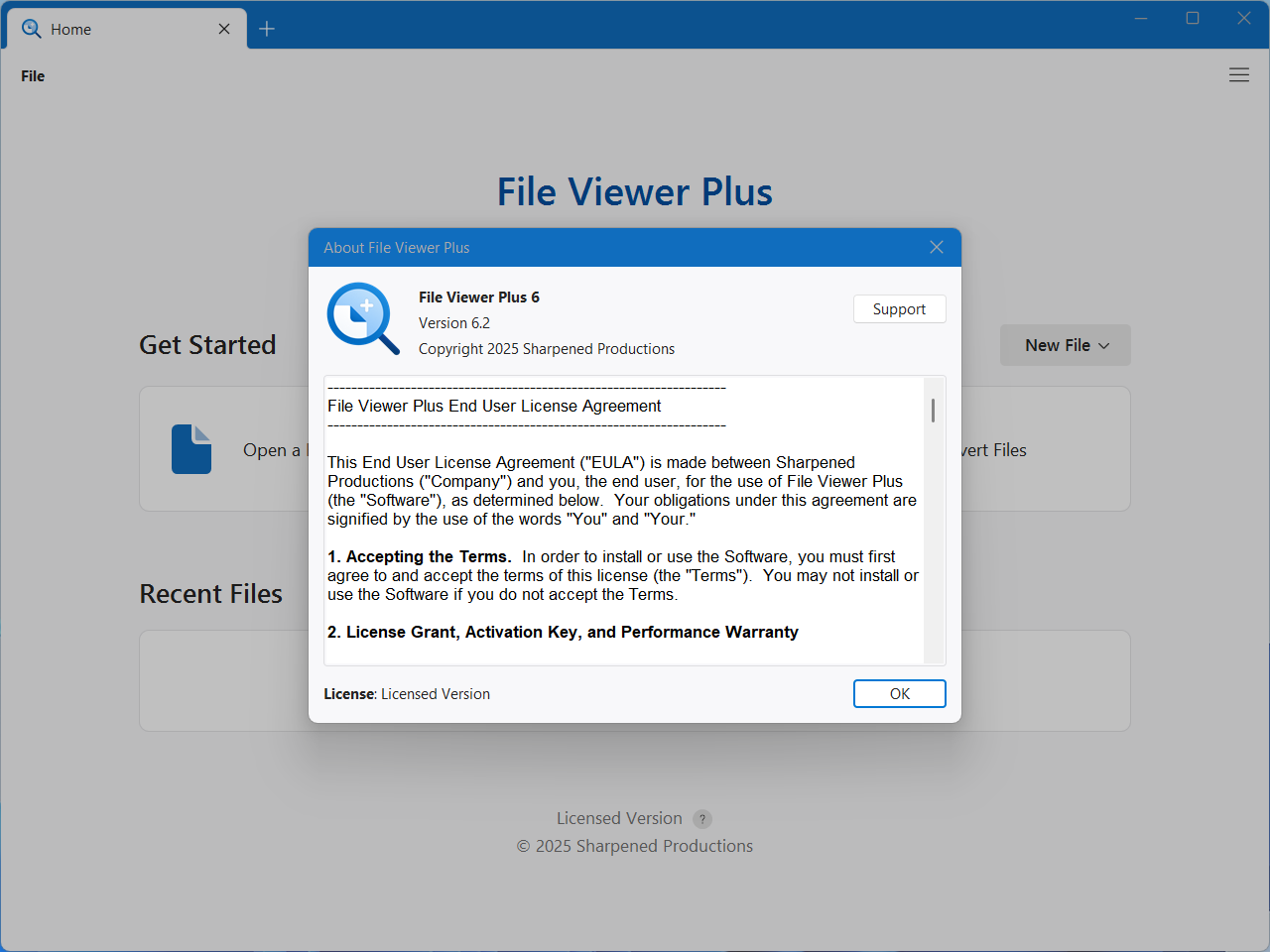Click the File Viewer Plus magnifier logo in dialog

(363, 318)
